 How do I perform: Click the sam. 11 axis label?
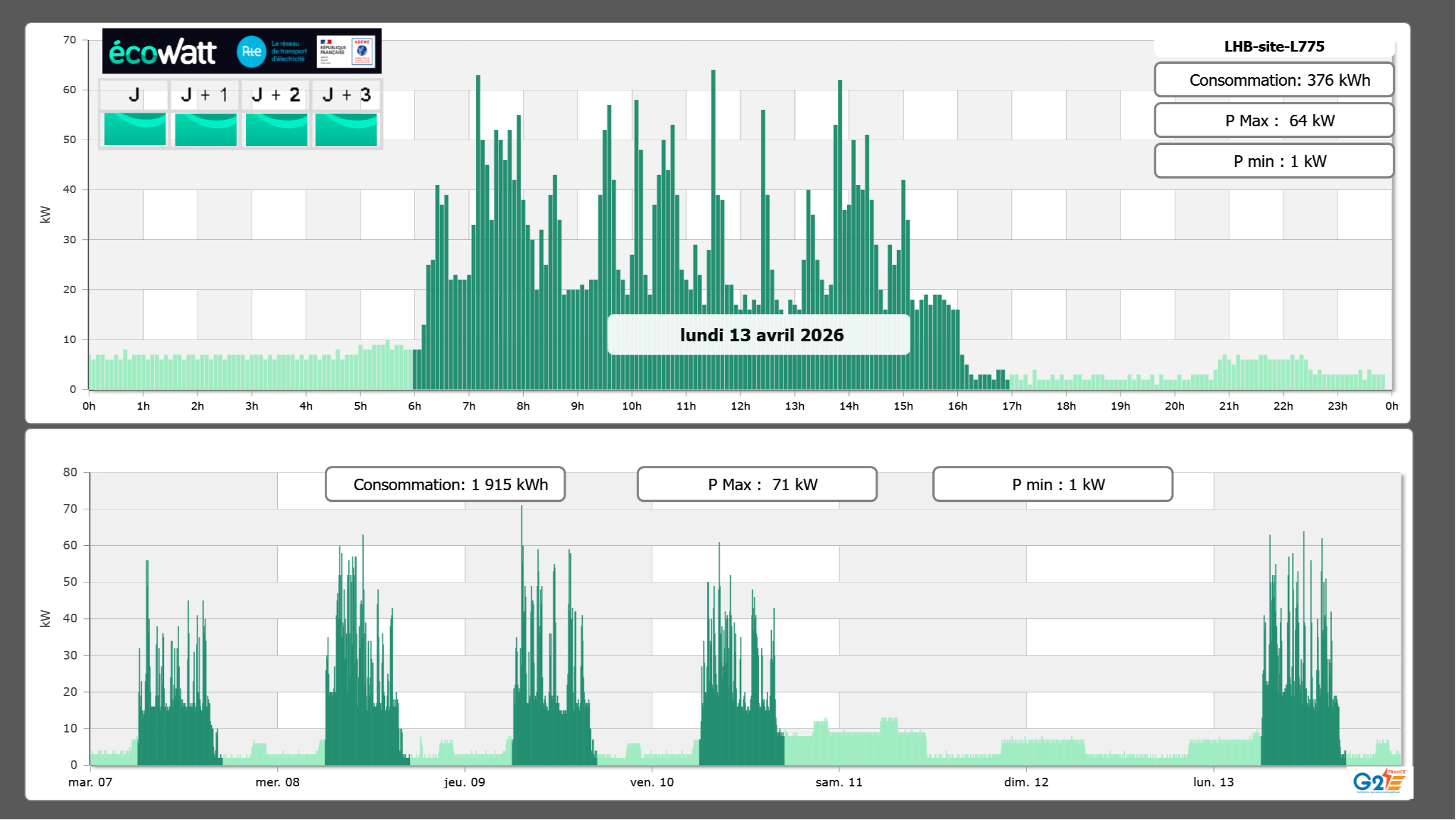point(838,782)
